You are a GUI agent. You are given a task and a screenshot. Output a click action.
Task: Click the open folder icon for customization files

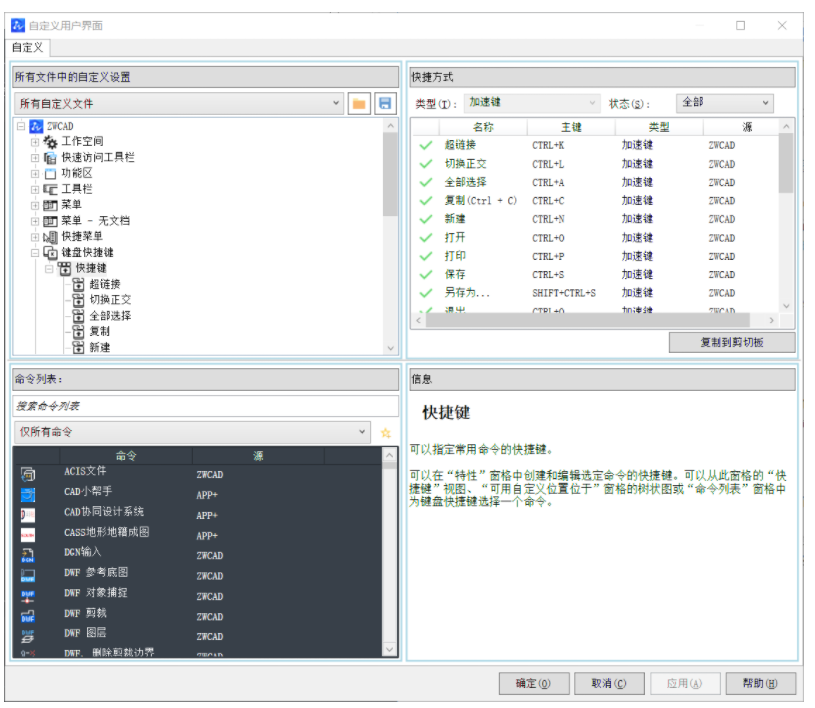pos(360,104)
